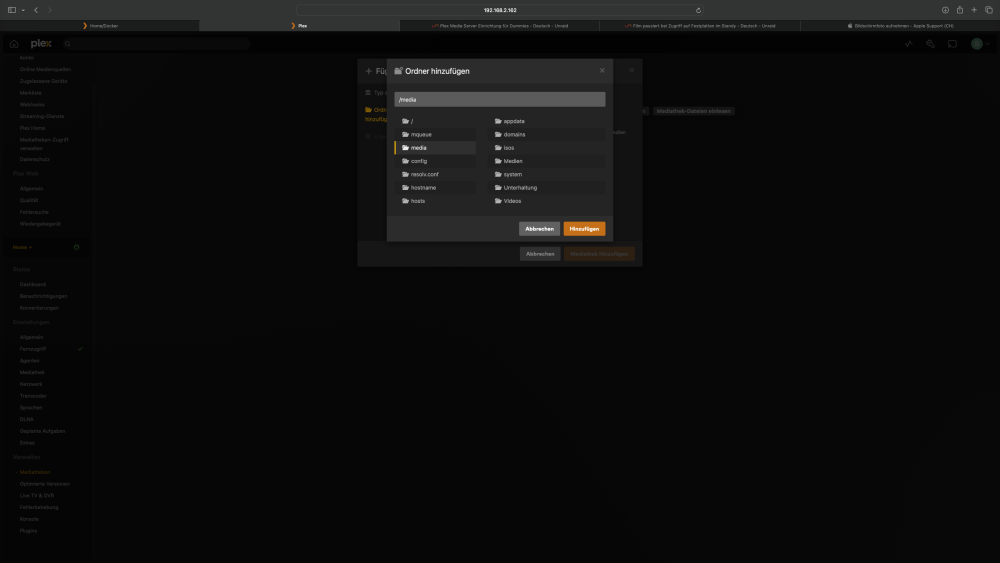
Task: Click the green server status icon next to Home
Action: 77,247
